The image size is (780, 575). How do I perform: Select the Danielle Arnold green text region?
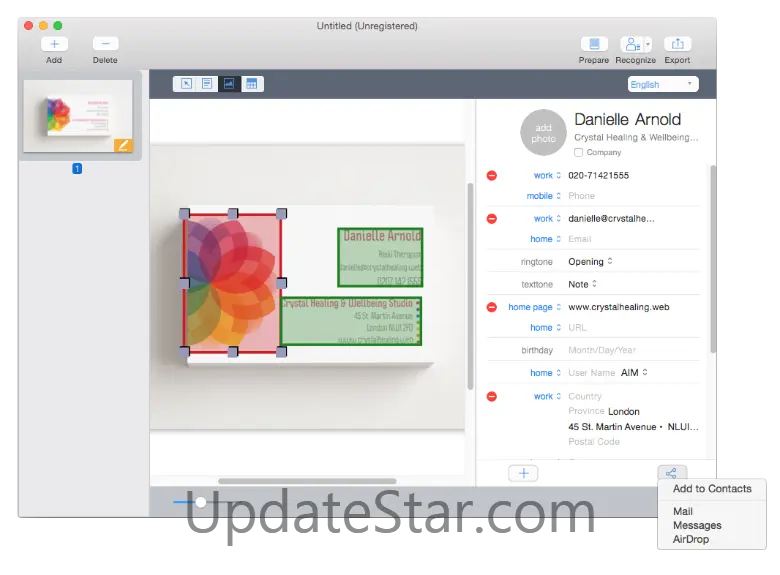click(380, 257)
